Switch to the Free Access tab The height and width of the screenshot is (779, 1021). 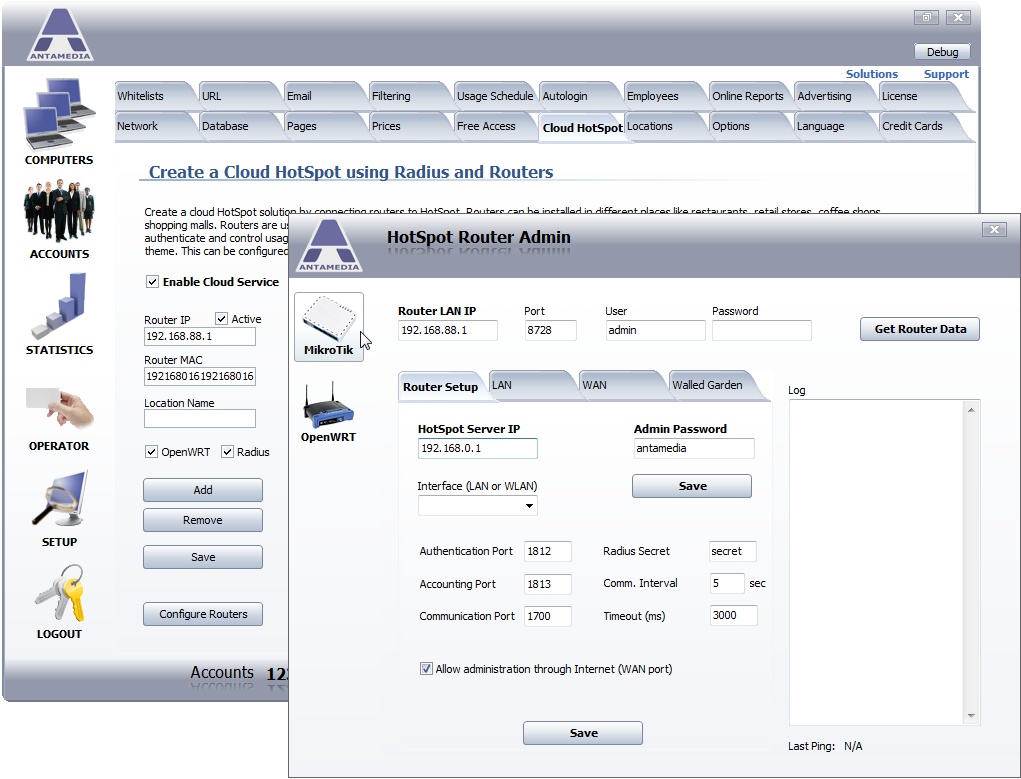(494, 126)
